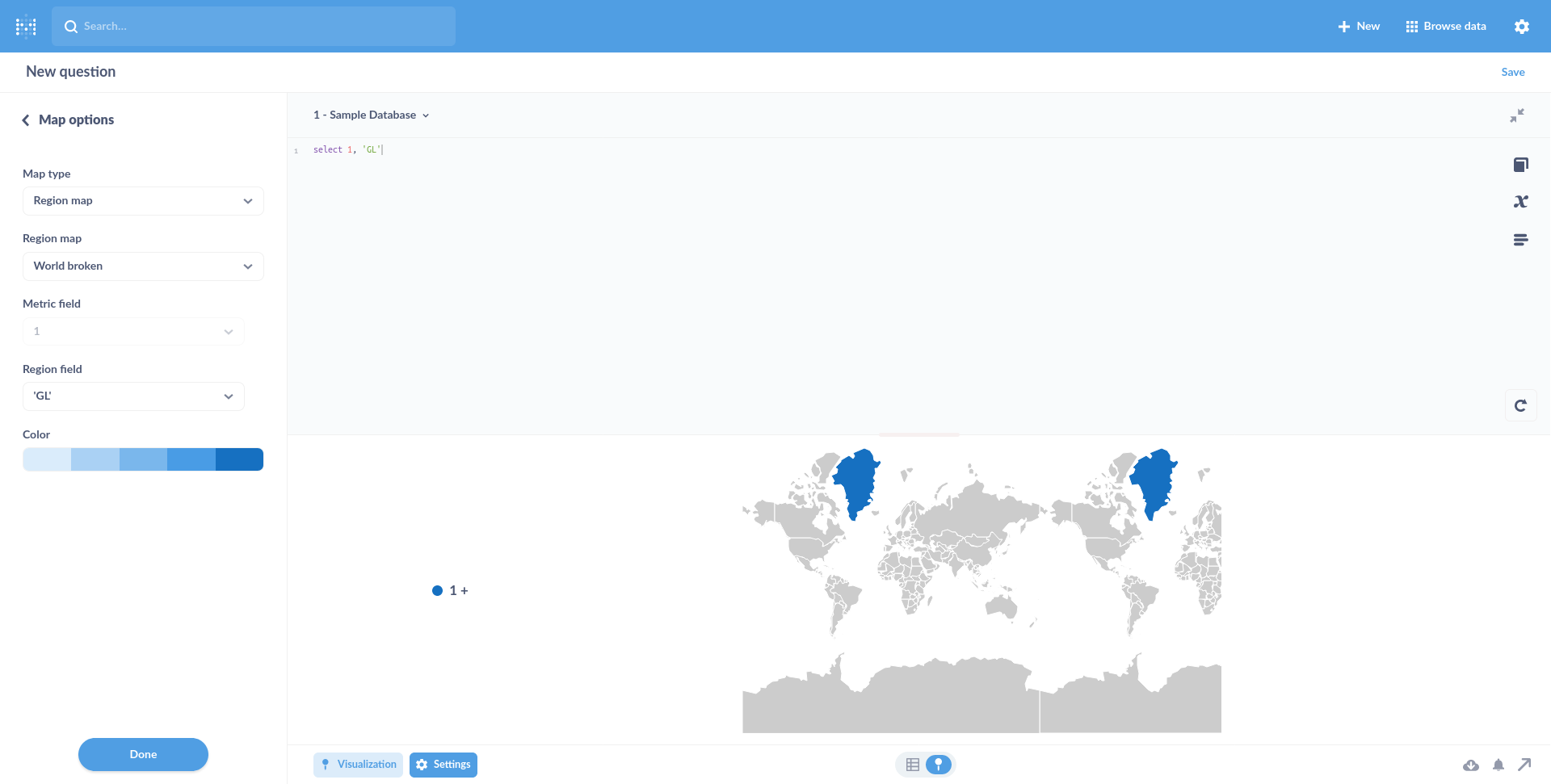The image size is (1551, 784).
Task: Open the SQL variables sidebar
Action: click(x=1522, y=201)
